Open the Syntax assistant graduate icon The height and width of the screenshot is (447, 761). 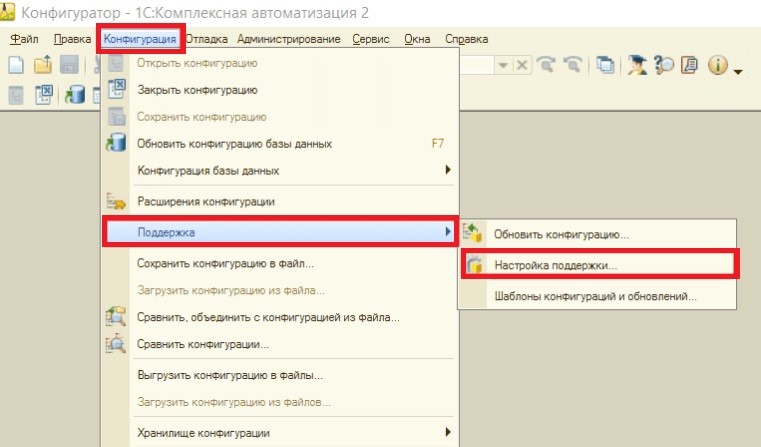click(x=637, y=65)
